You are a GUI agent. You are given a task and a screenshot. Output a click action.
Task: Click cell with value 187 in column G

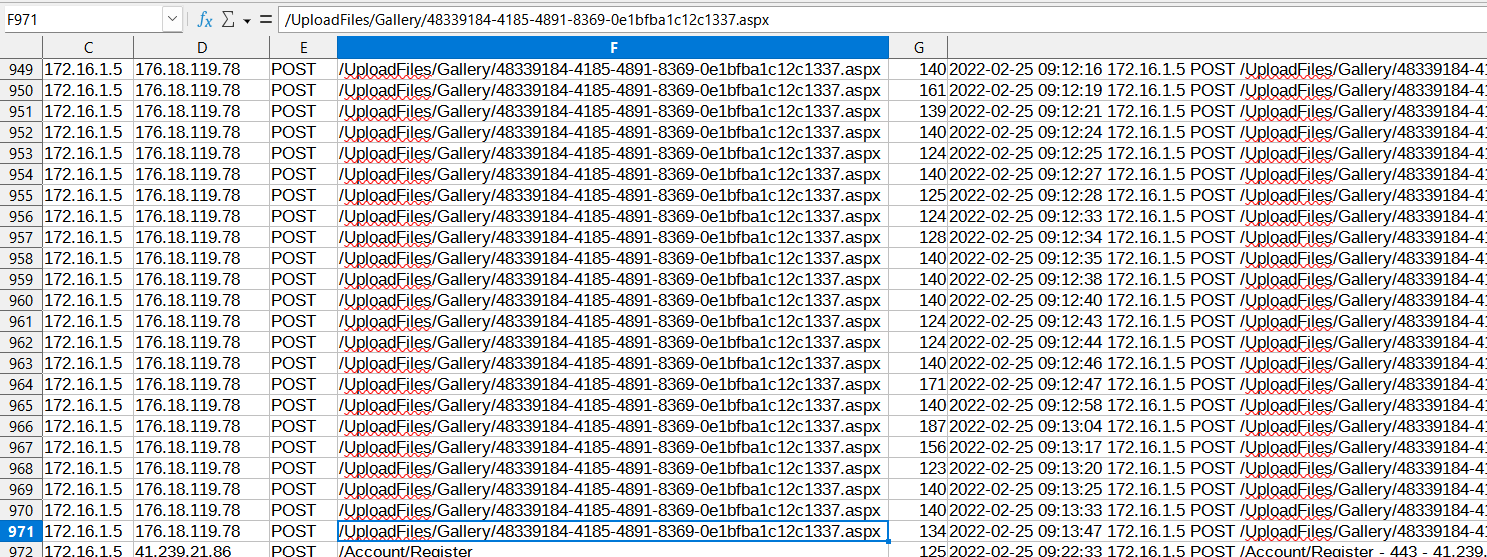(918, 426)
